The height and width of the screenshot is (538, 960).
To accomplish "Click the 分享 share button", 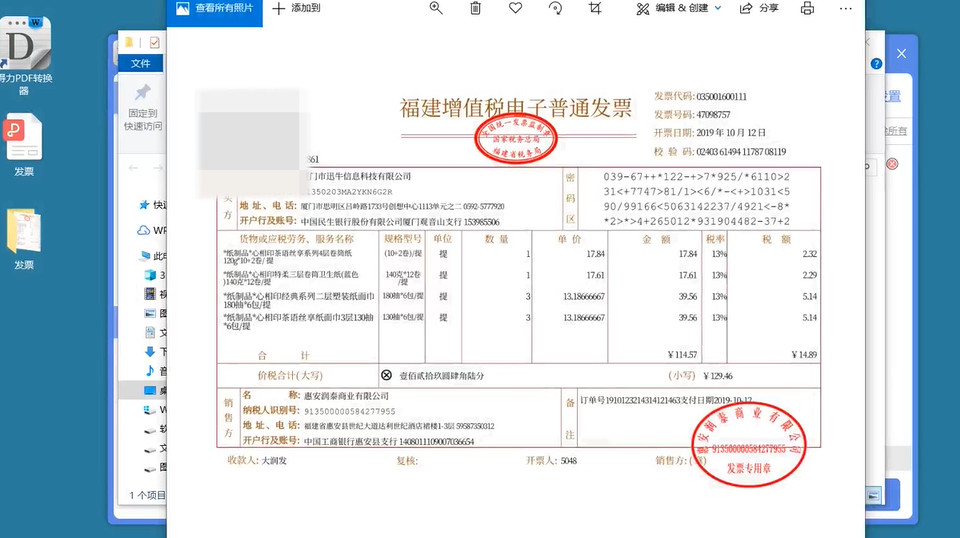I will (x=759, y=9).
